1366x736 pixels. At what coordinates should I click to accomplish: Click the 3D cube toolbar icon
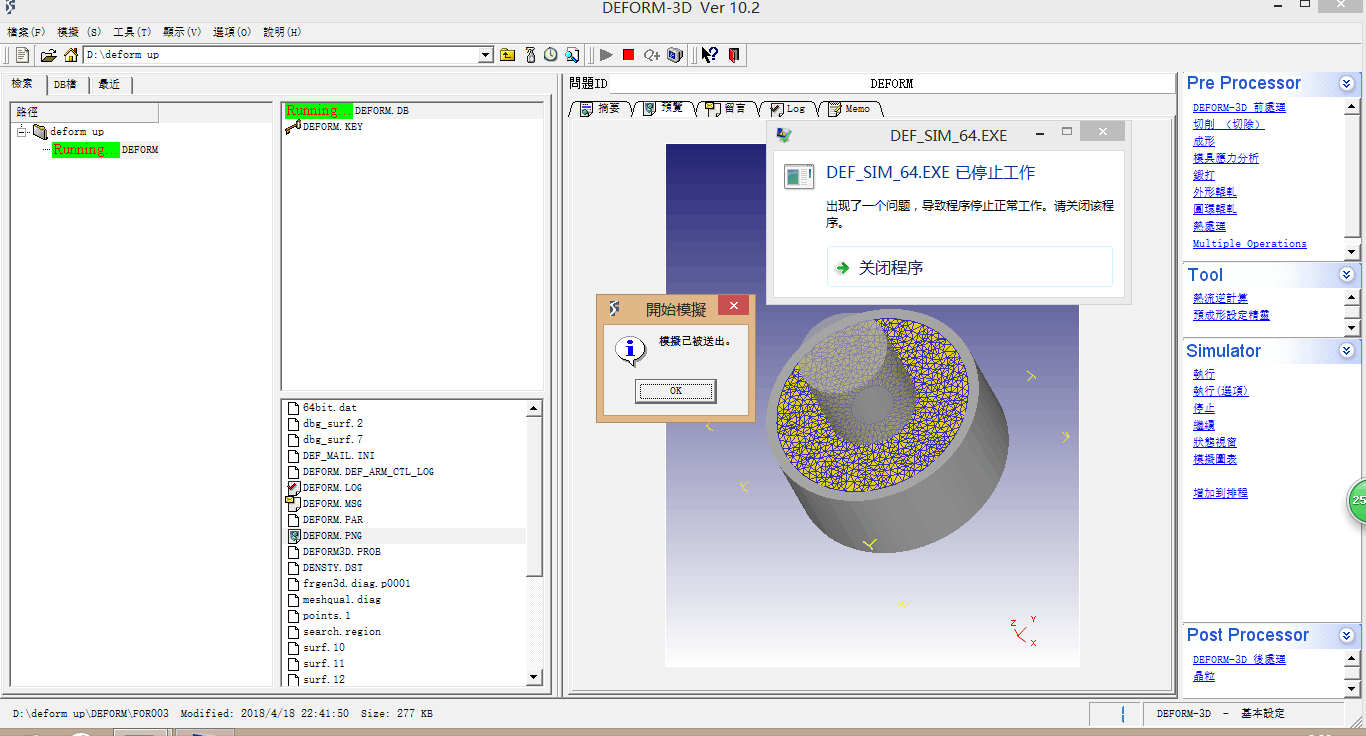click(x=675, y=55)
